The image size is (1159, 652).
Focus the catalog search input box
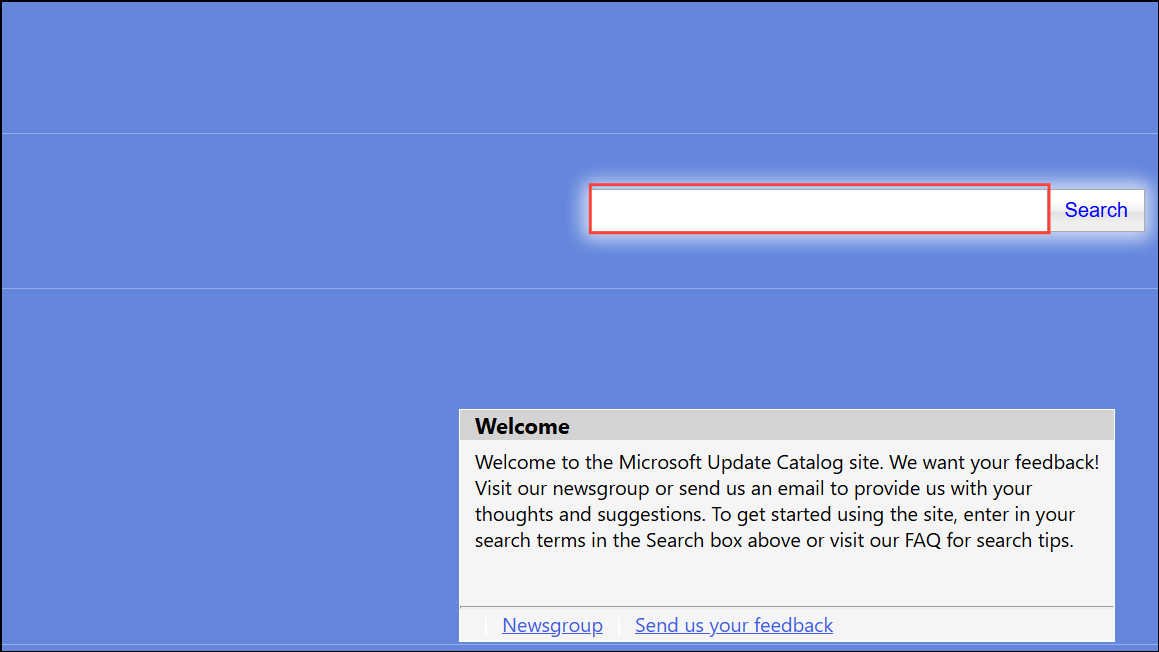click(820, 209)
